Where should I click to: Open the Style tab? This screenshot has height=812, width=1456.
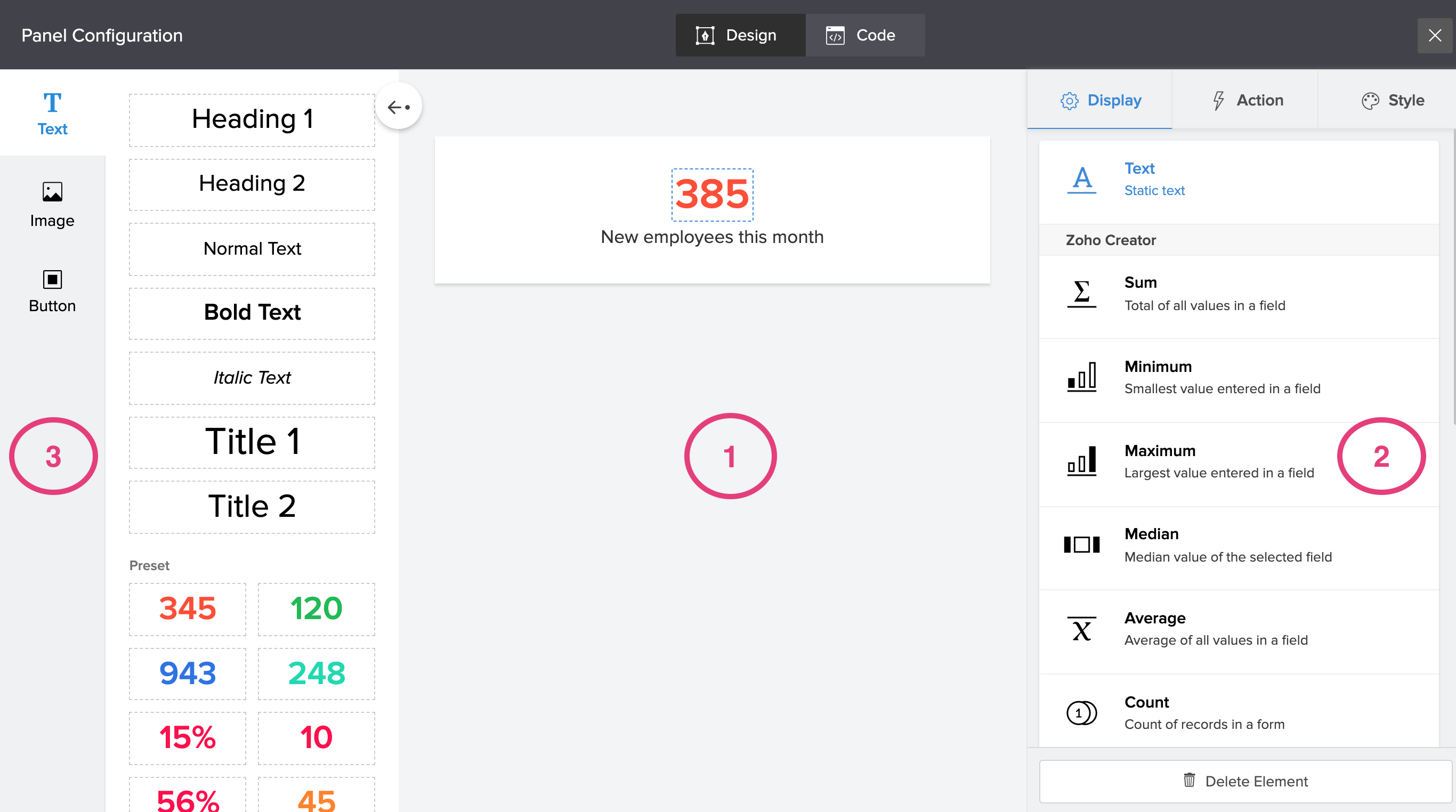(x=1393, y=100)
